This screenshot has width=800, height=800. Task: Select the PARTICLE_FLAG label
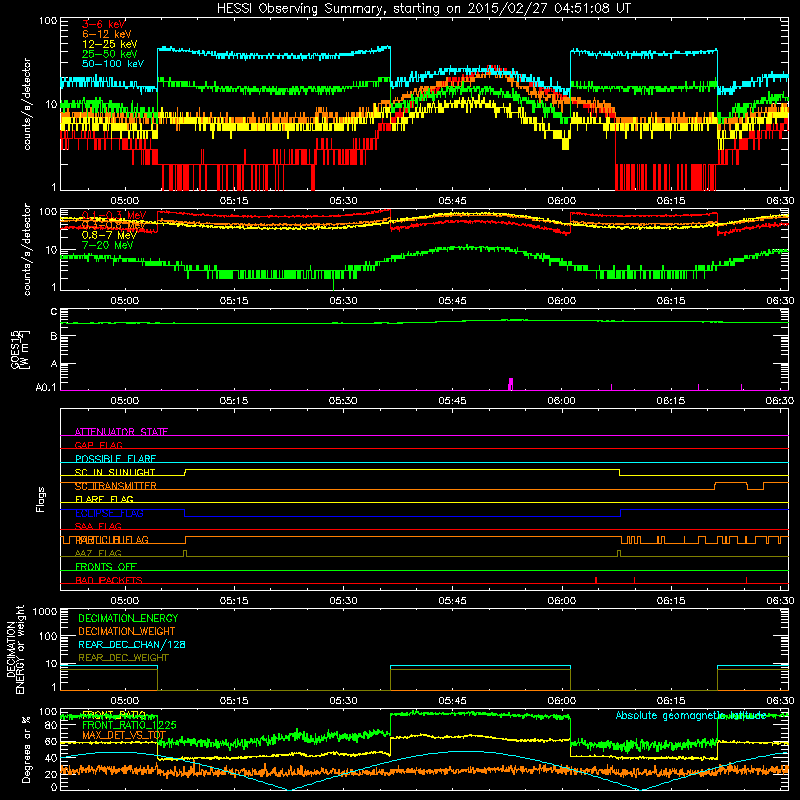click(112, 540)
